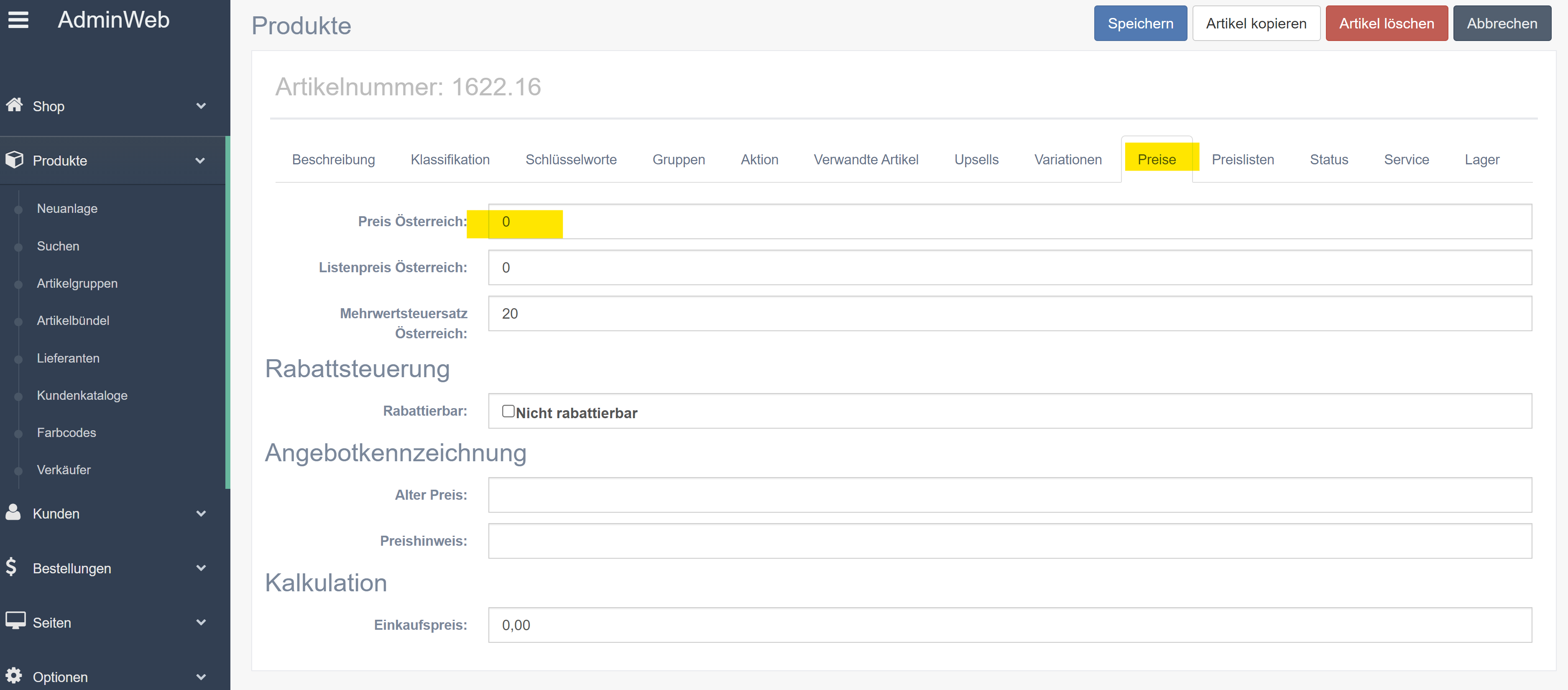Expand the Kunden menu chevron
Screen dimensions: 1568x690
coord(201,514)
